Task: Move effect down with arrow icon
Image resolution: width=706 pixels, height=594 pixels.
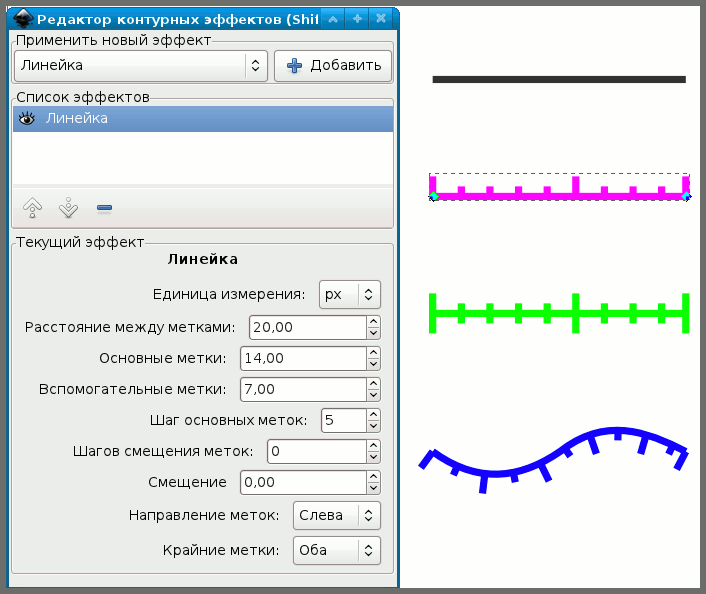Action: (68, 208)
